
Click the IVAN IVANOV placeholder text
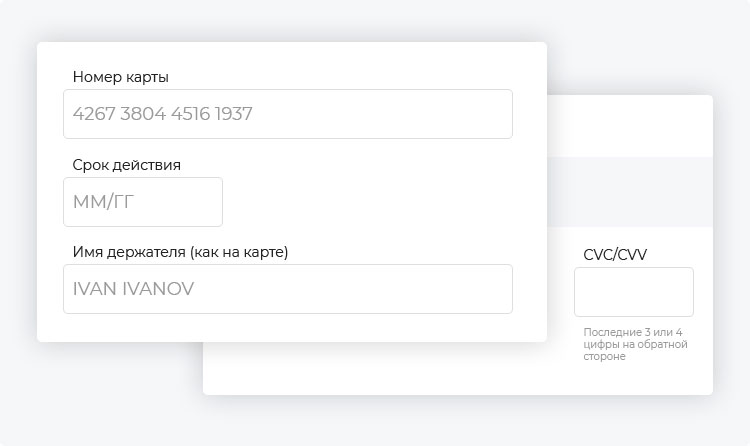coord(133,289)
